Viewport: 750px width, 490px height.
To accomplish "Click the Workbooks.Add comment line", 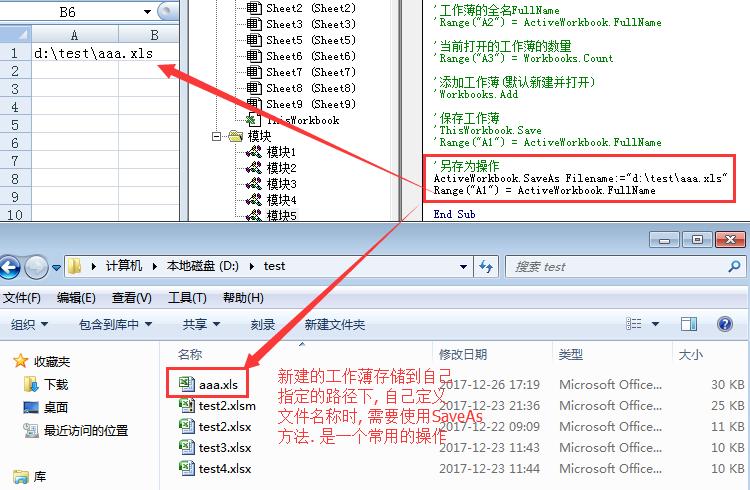I will [478, 94].
